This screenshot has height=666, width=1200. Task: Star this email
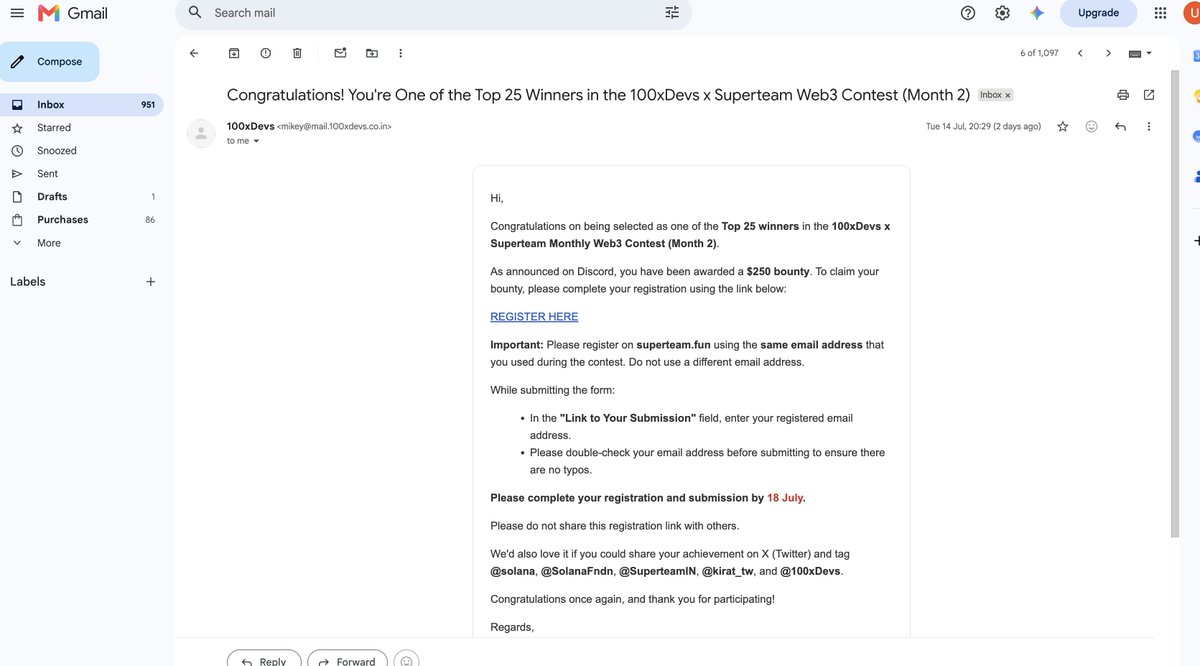pyautogui.click(x=1063, y=127)
